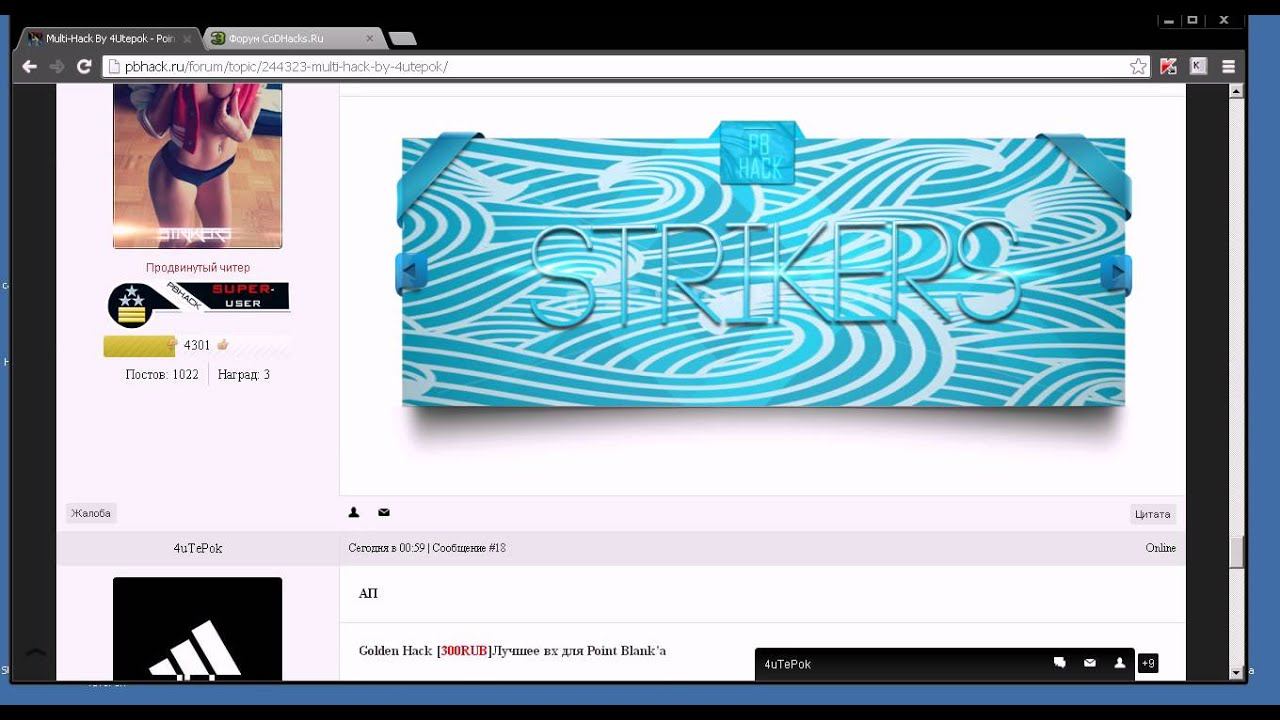Click the page scrollbar up arrow

point(1236,91)
